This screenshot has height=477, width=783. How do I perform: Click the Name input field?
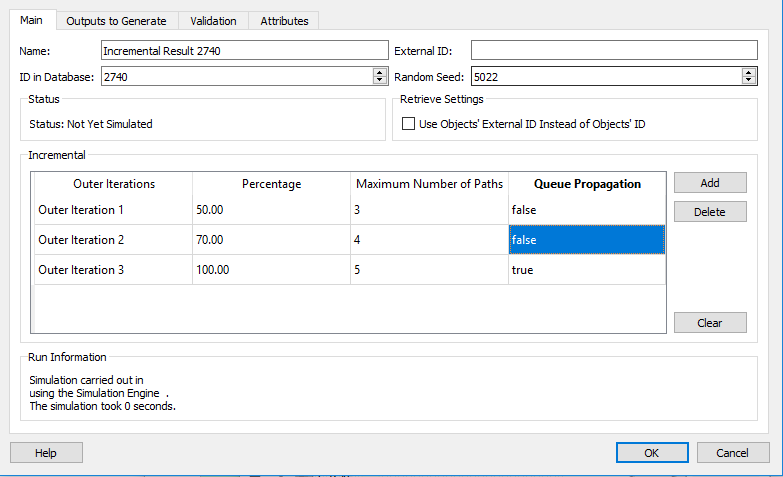[244, 50]
